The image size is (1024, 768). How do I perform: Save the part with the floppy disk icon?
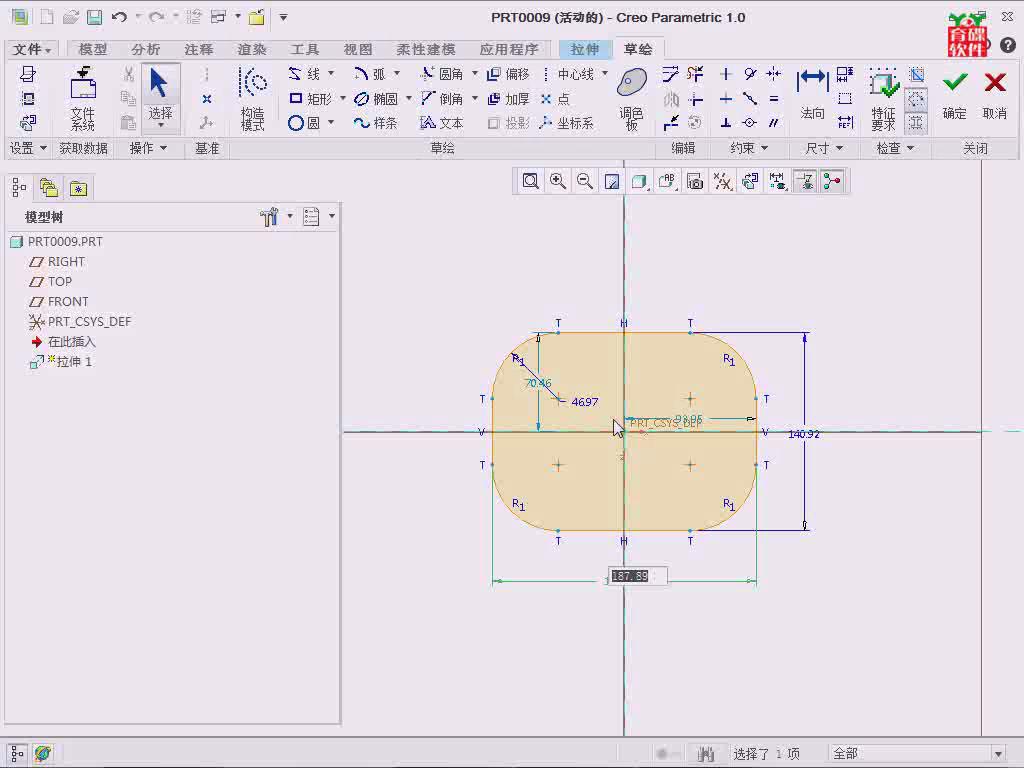[x=95, y=18]
